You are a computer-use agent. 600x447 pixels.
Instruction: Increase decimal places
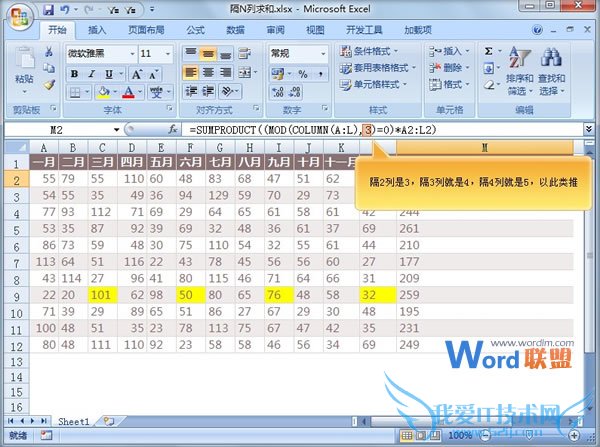coord(277,92)
